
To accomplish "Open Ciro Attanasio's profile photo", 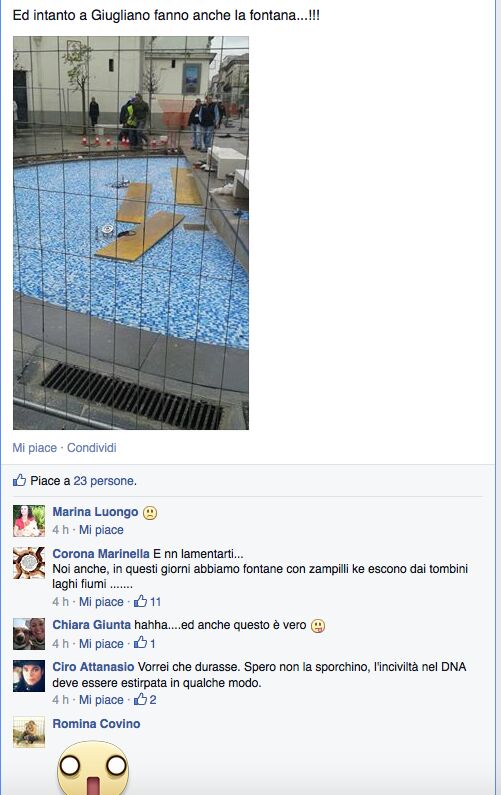I will point(29,676).
